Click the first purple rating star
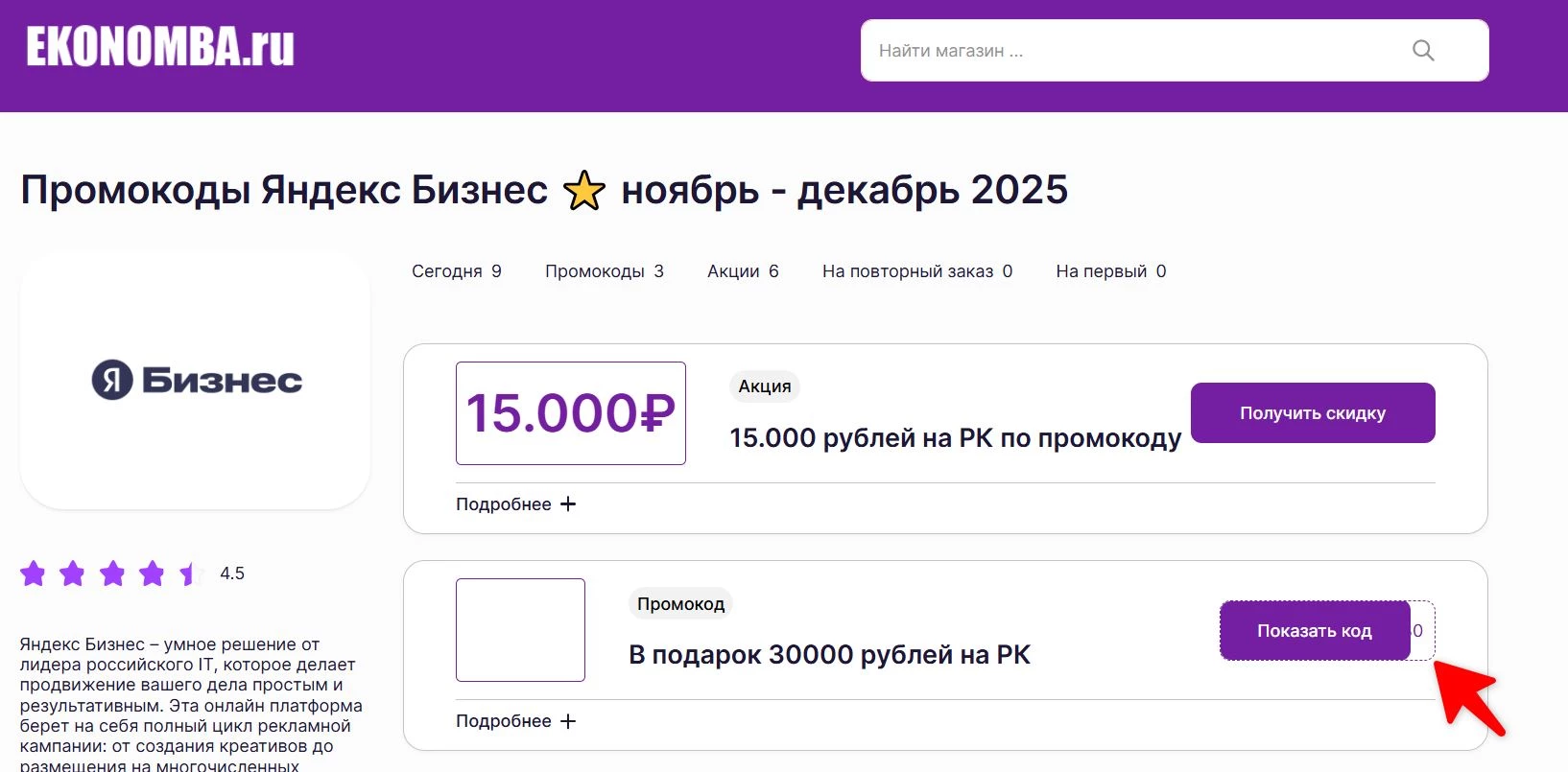Viewport: 1568px width, 772px height. 34,573
